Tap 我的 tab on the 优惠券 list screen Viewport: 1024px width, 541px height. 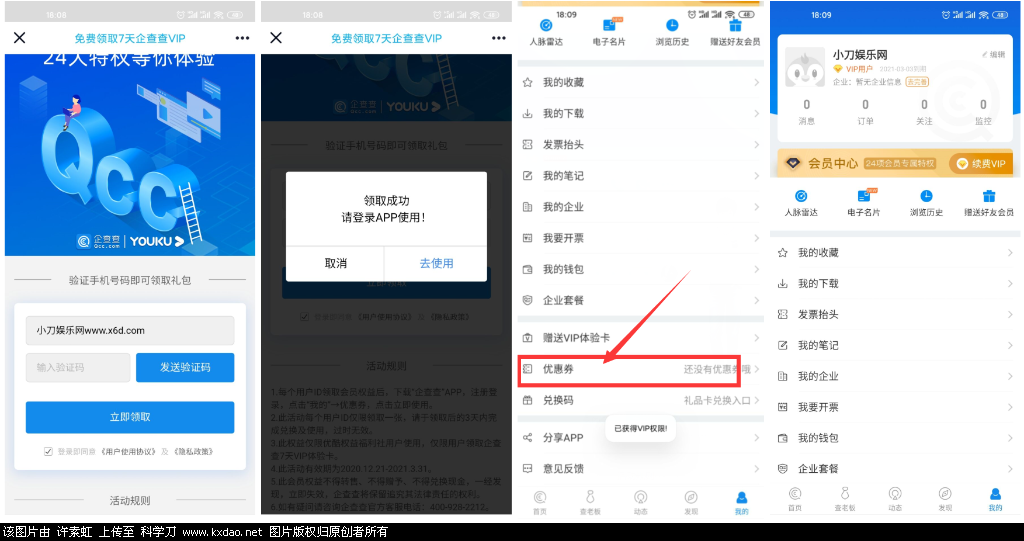point(741,501)
